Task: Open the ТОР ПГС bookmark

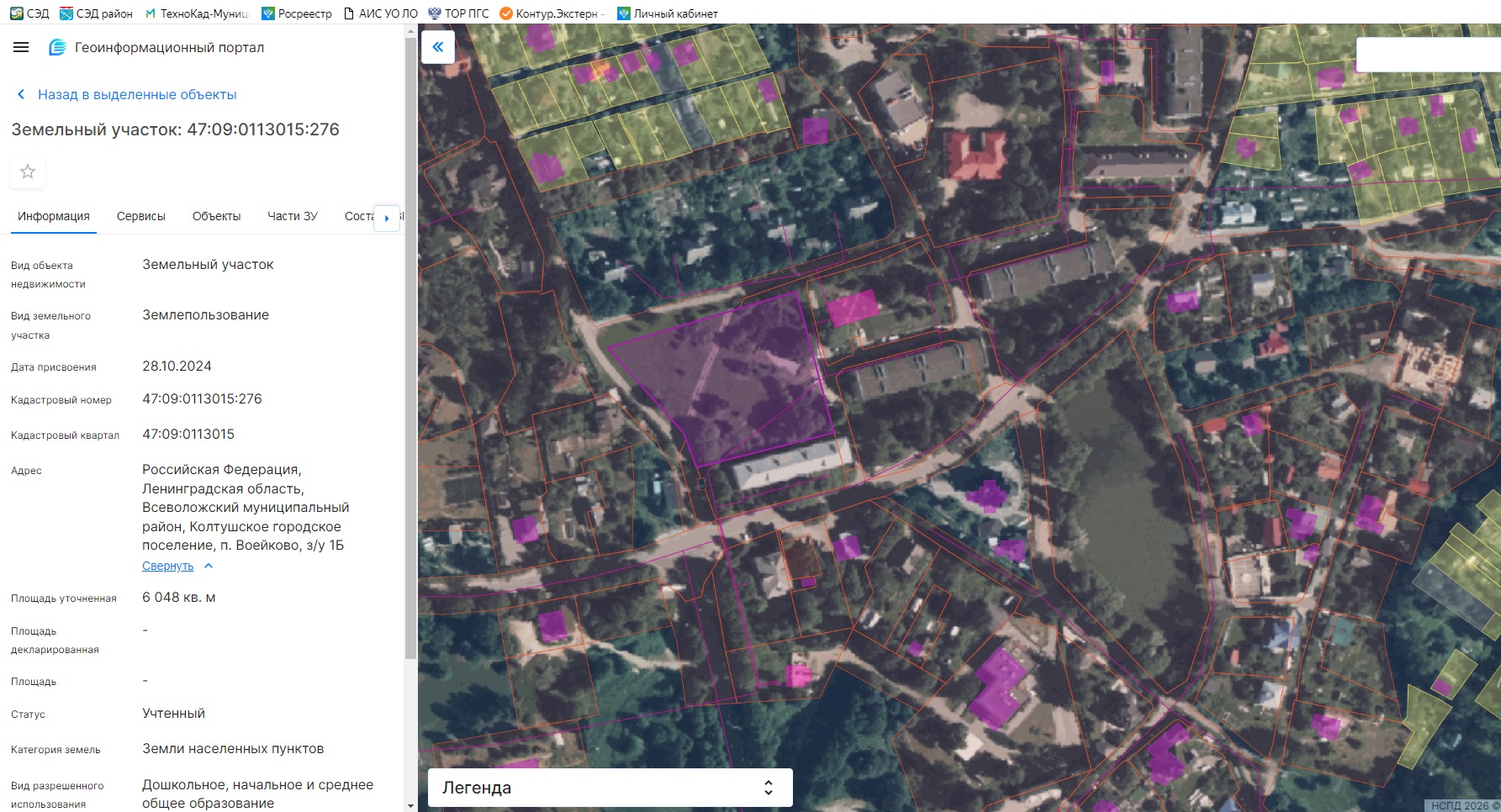Action: (458, 13)
